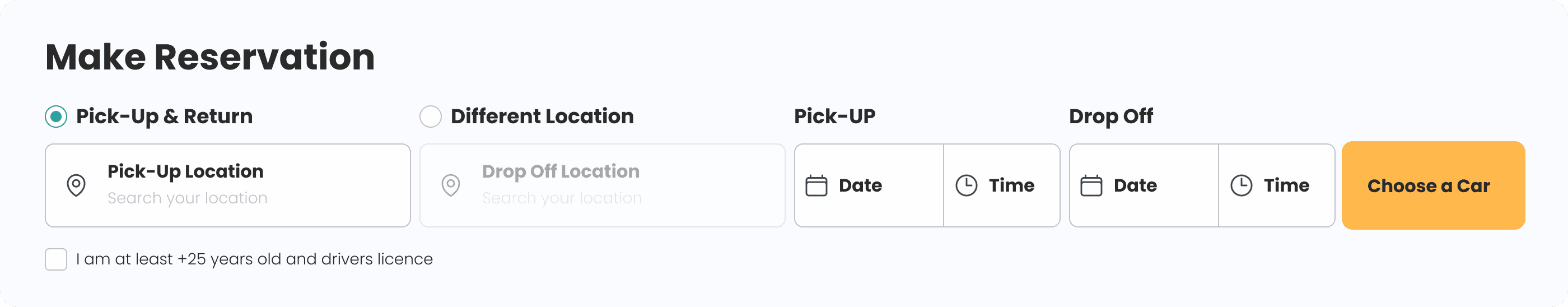This screenshot has height=307, width=1568.
Task: Click the Drop Off clock icon
Action: point(1241,185)
